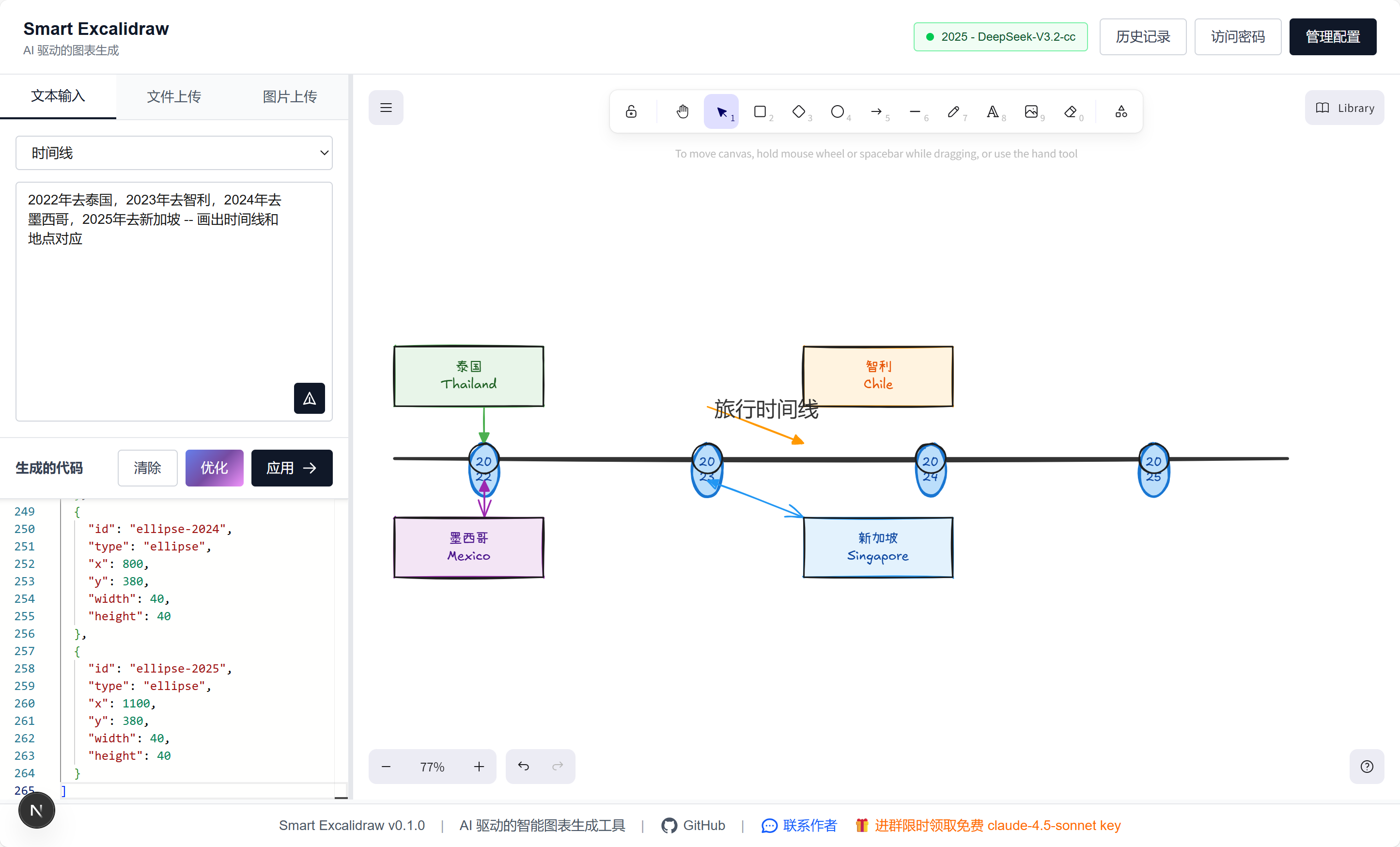
Task: Select the Eraser tool
Action: 1071,111
